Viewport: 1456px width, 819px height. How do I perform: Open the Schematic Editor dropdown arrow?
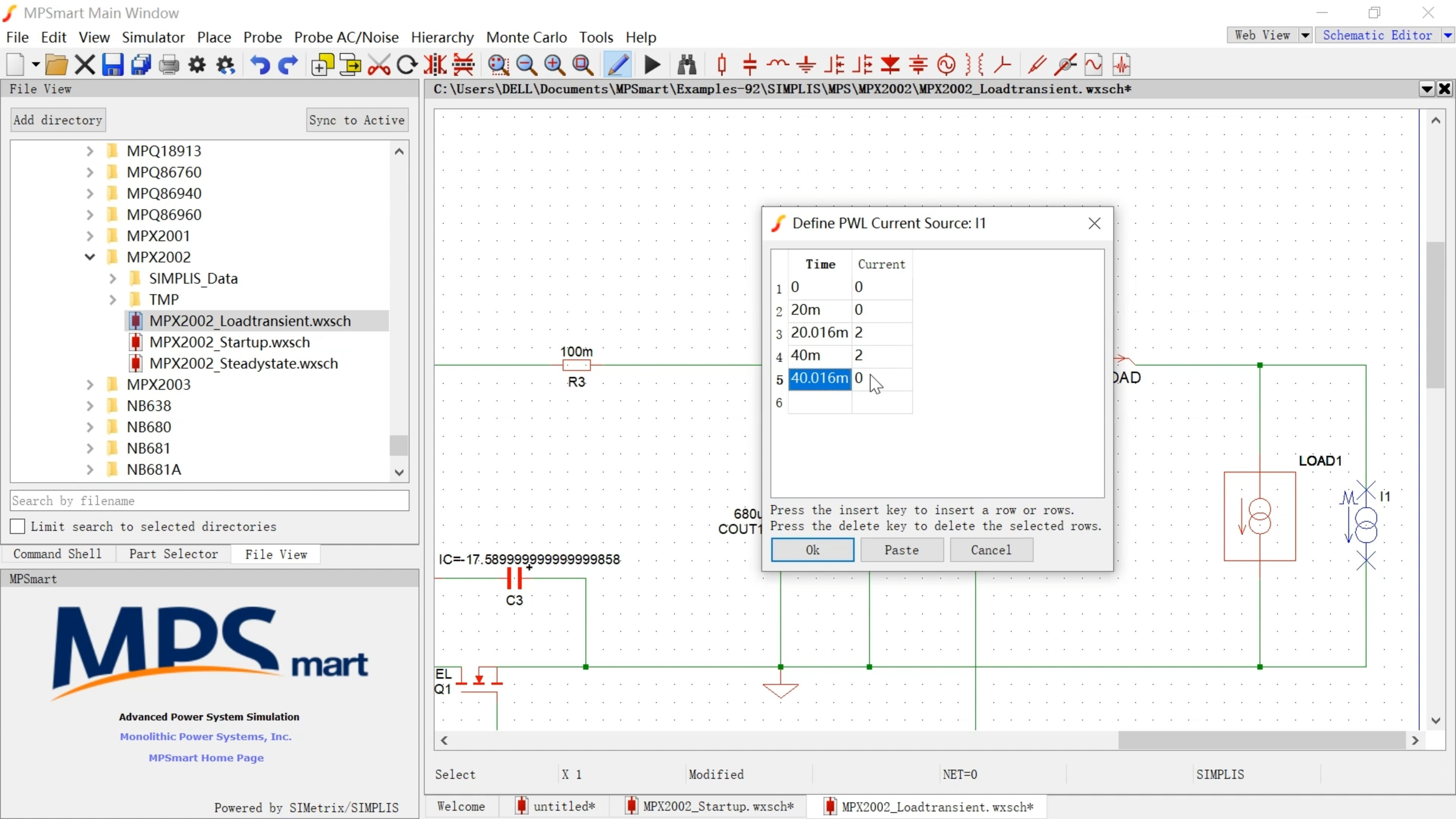(x=1448, y=35)
